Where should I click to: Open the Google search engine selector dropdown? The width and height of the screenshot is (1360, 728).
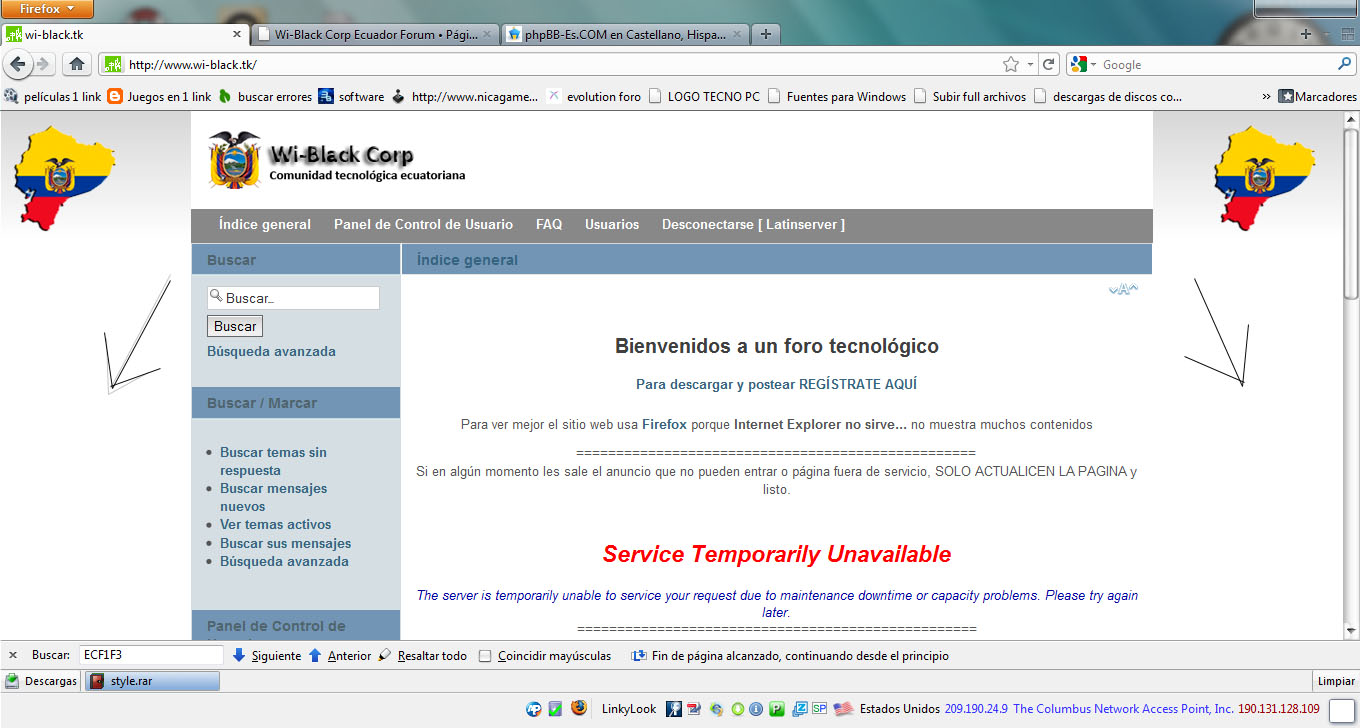[1083, 64]
